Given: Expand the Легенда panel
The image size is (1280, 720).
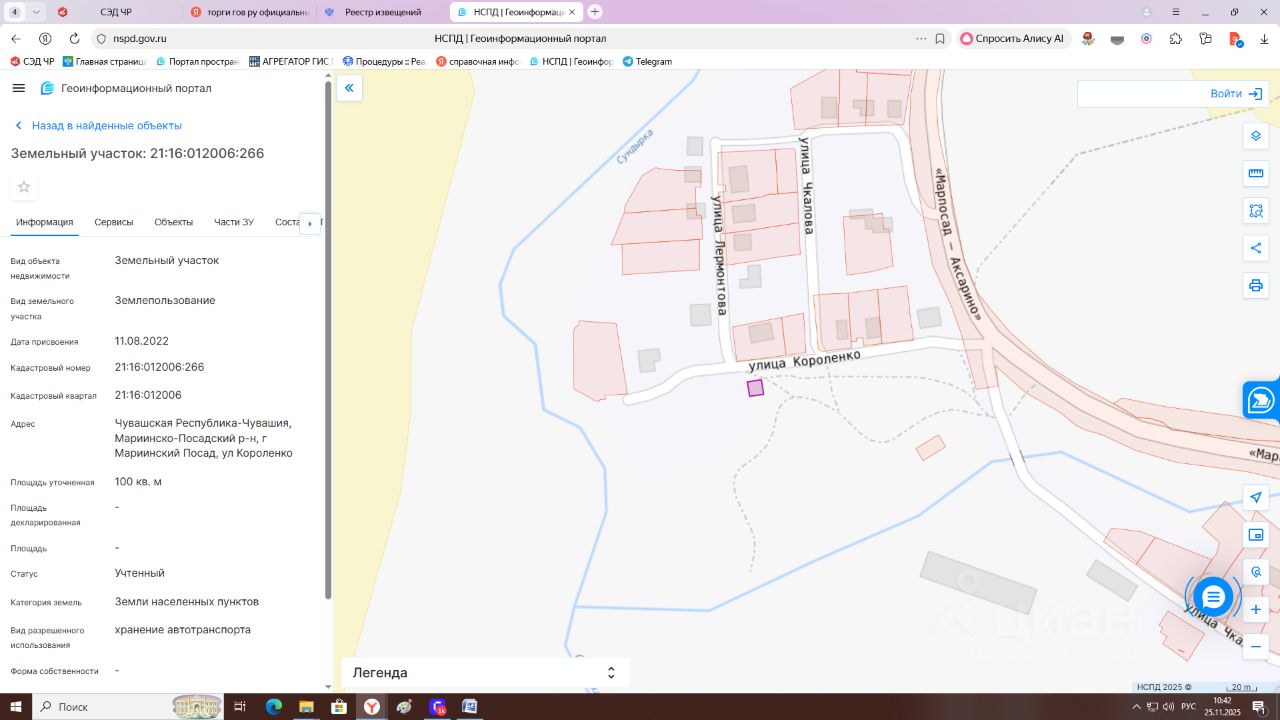Looking at the screenshot, I should point(485,673).
